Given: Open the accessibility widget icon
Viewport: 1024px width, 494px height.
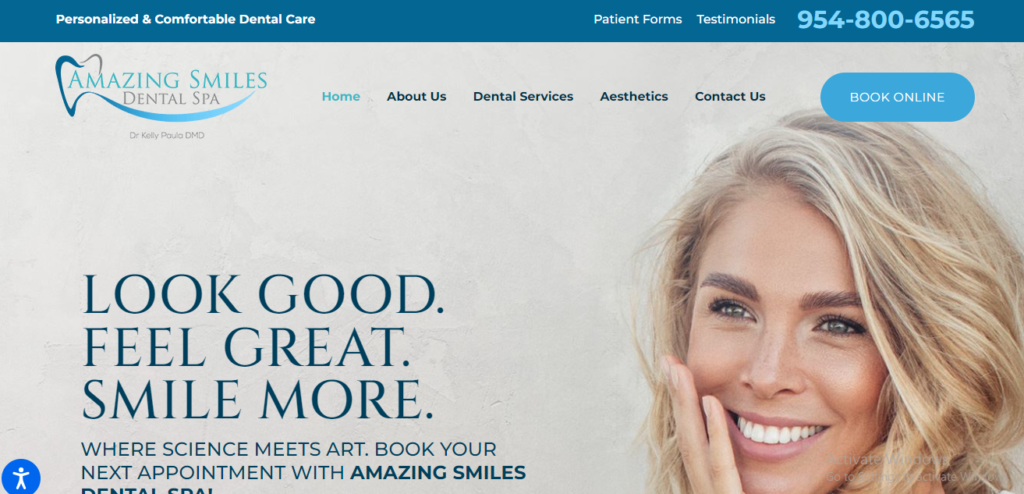Looking at the screenshot, I should [x=20, y=477].
